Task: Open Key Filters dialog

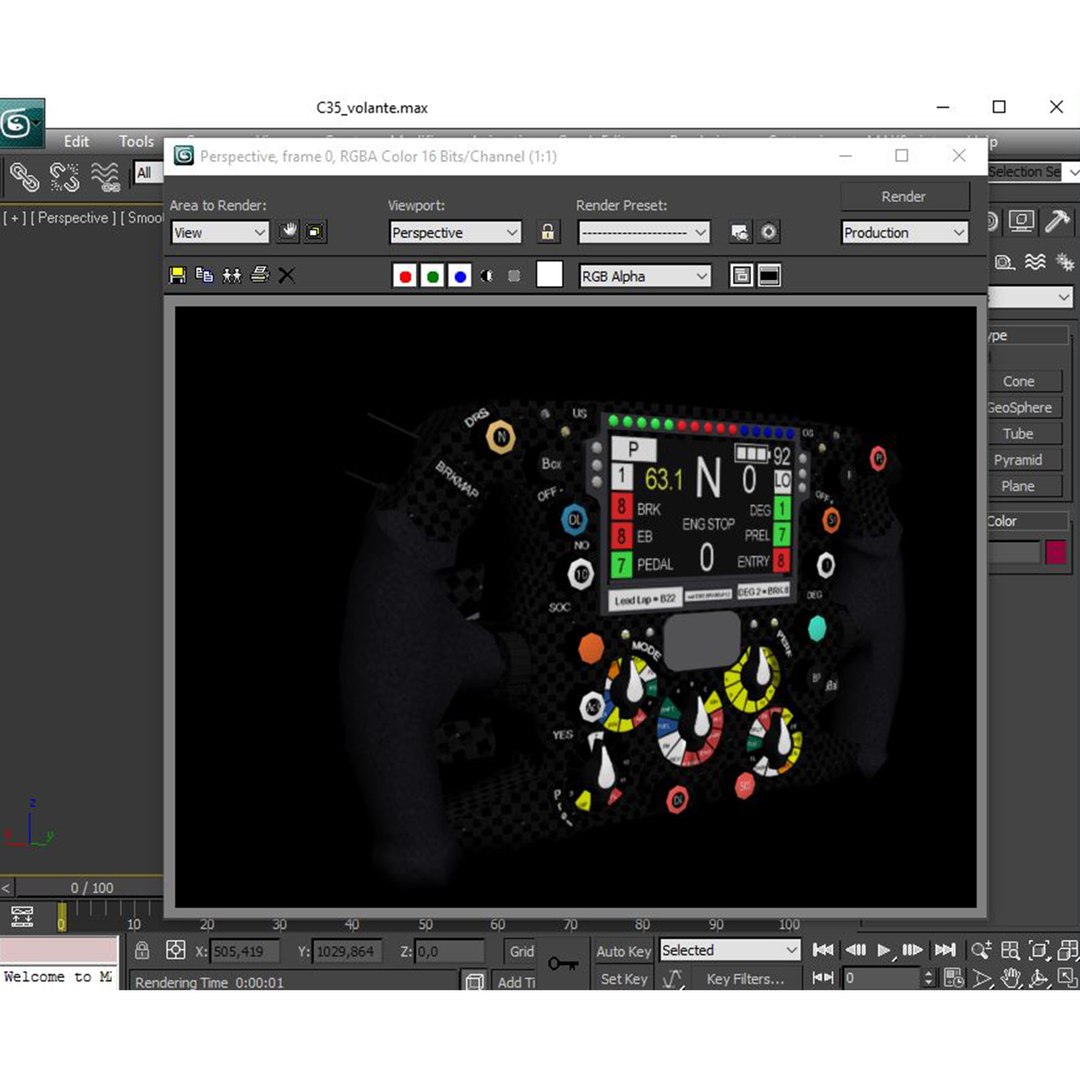Action: click(745, 979)
